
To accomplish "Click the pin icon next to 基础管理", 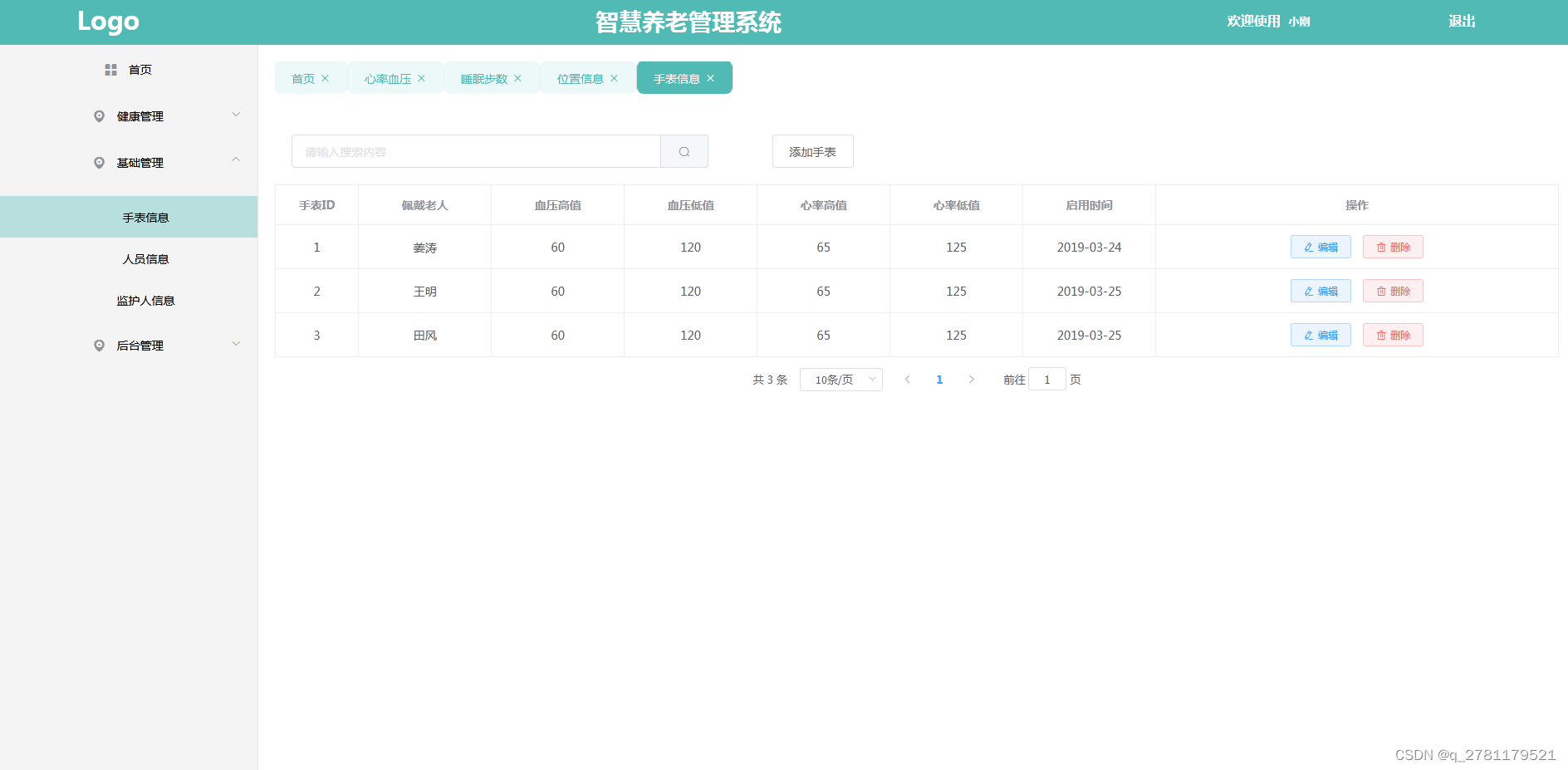I will (x=99, y=163).
